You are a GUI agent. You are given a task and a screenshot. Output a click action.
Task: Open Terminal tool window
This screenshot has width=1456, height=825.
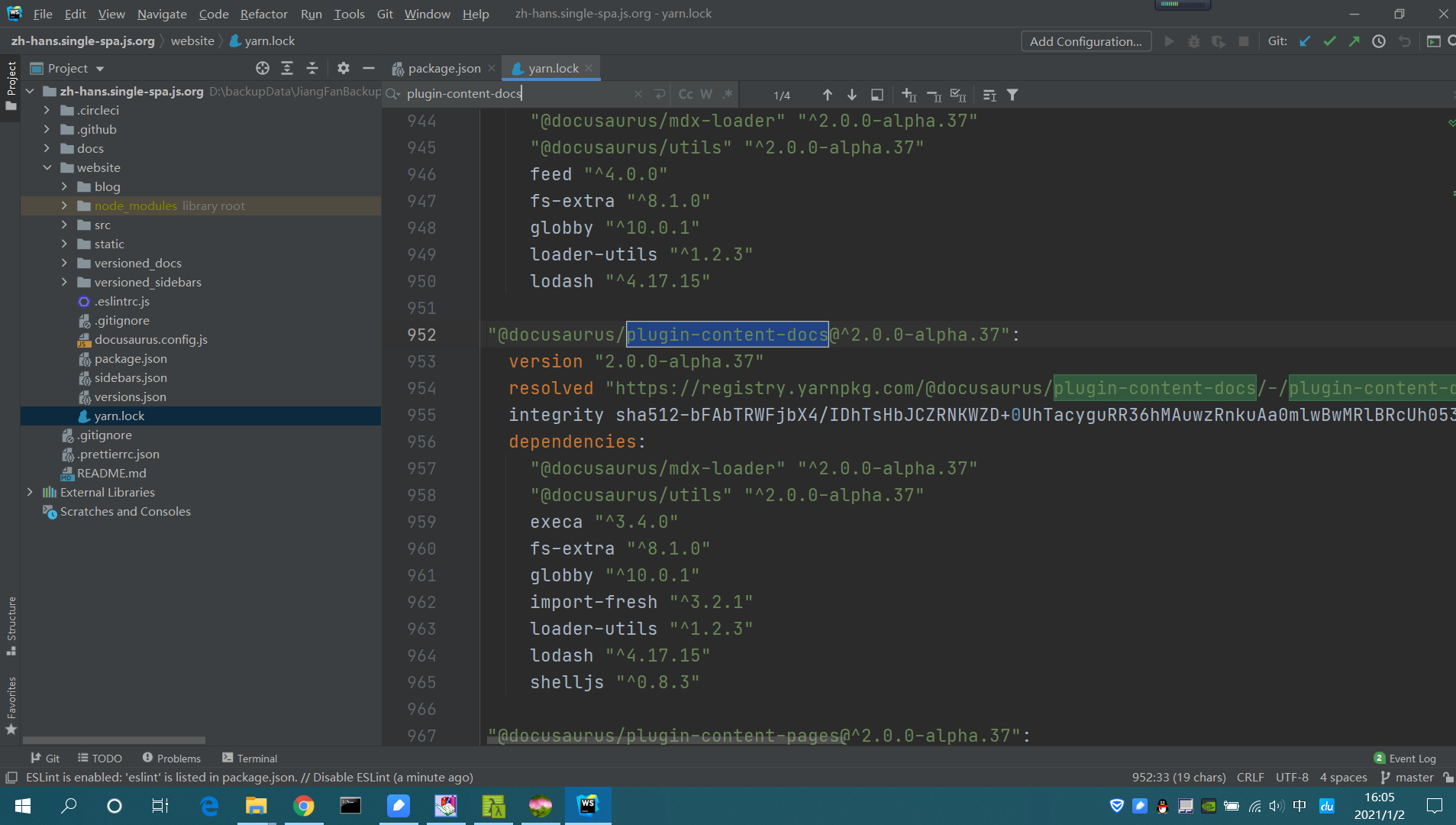tap(250, 758)
